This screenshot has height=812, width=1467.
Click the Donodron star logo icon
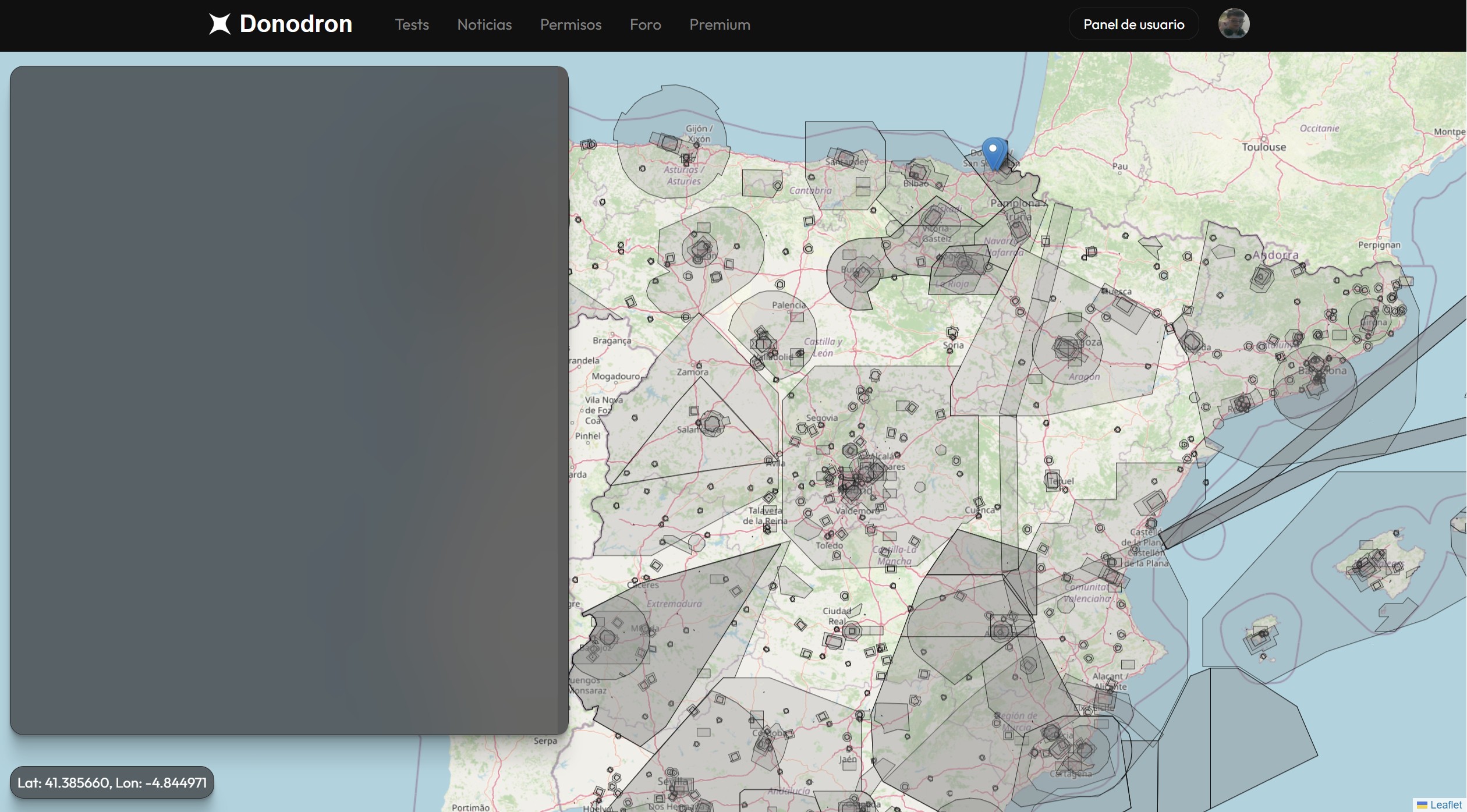click(219, 24)
